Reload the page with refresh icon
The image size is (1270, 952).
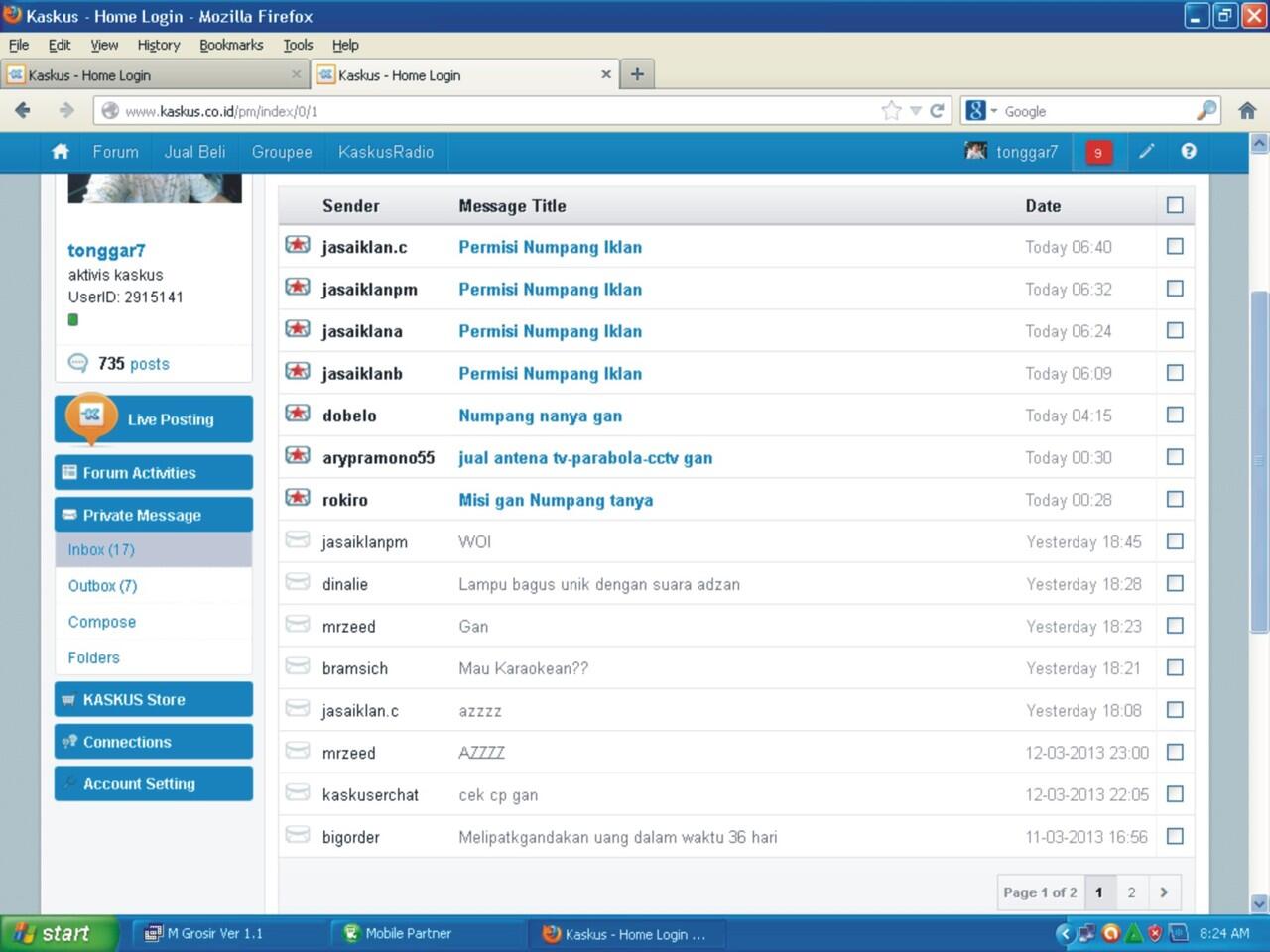click(937, 111)
